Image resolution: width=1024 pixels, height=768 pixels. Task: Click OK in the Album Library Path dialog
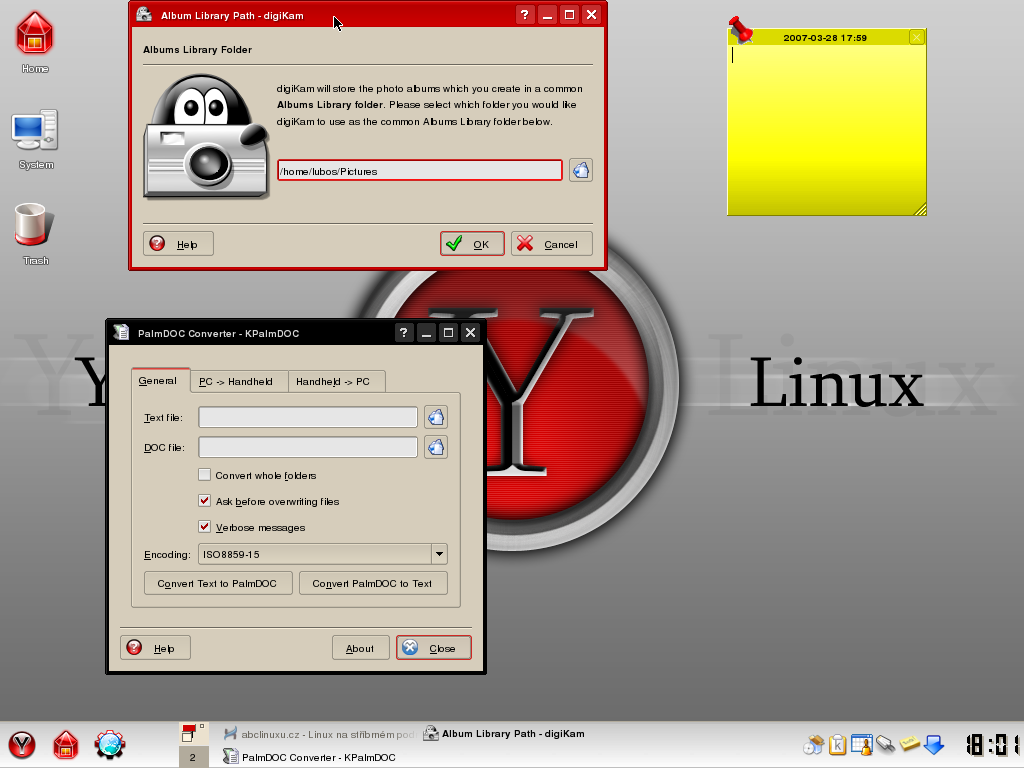472,244
